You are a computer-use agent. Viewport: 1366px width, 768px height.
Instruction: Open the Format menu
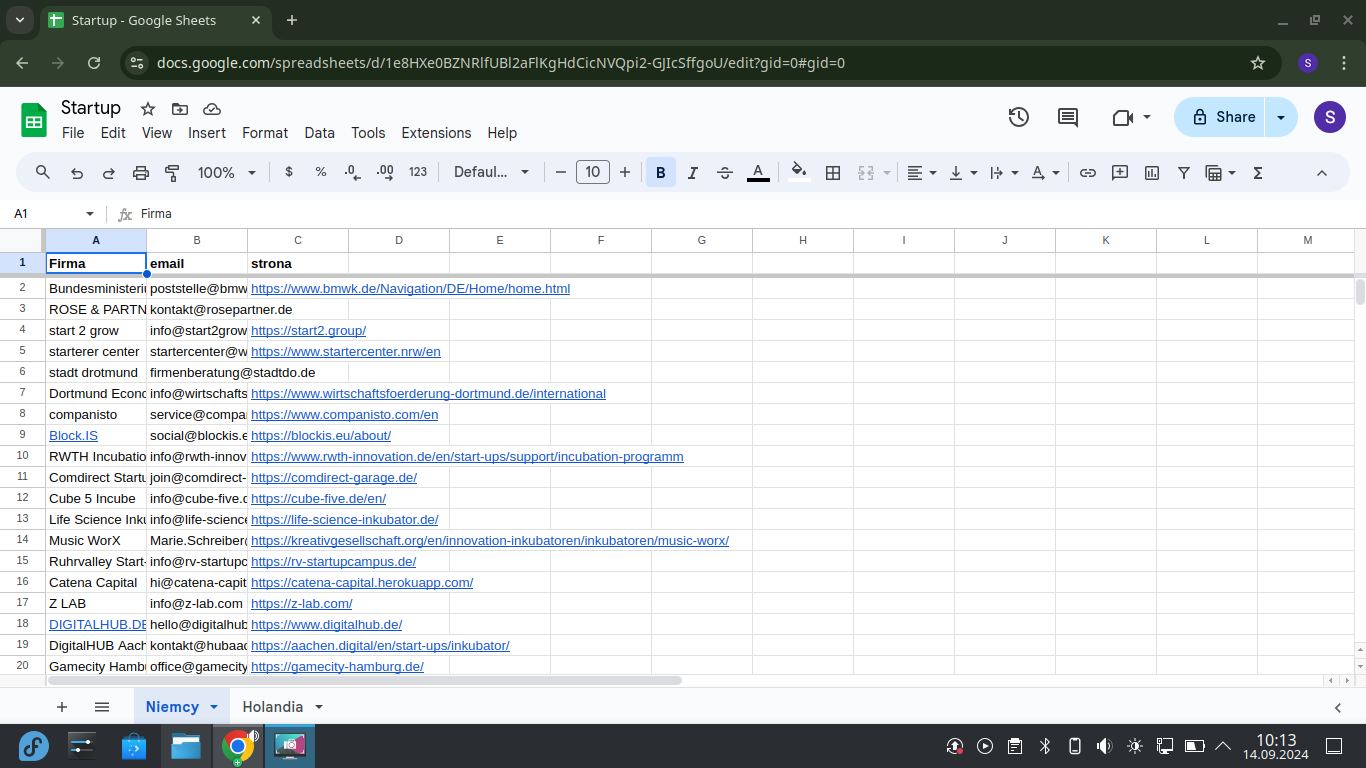(x=265, y=133)
